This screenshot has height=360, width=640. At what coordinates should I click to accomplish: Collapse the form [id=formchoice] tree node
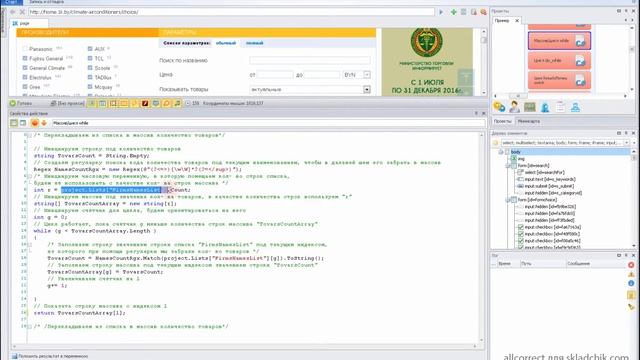[x=508, y=200]
